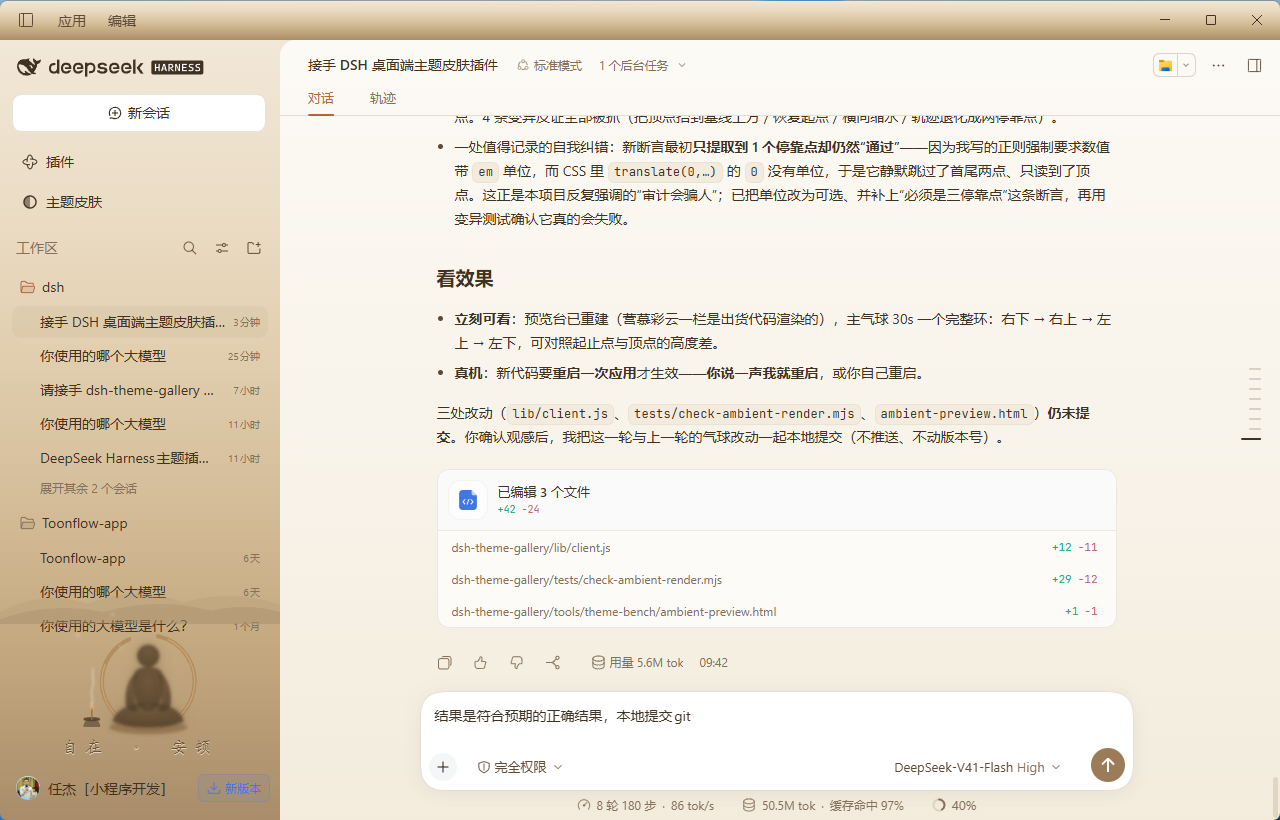
Task: Click the 用量 5.6M tok usage indicator
Action: (637, 662)
